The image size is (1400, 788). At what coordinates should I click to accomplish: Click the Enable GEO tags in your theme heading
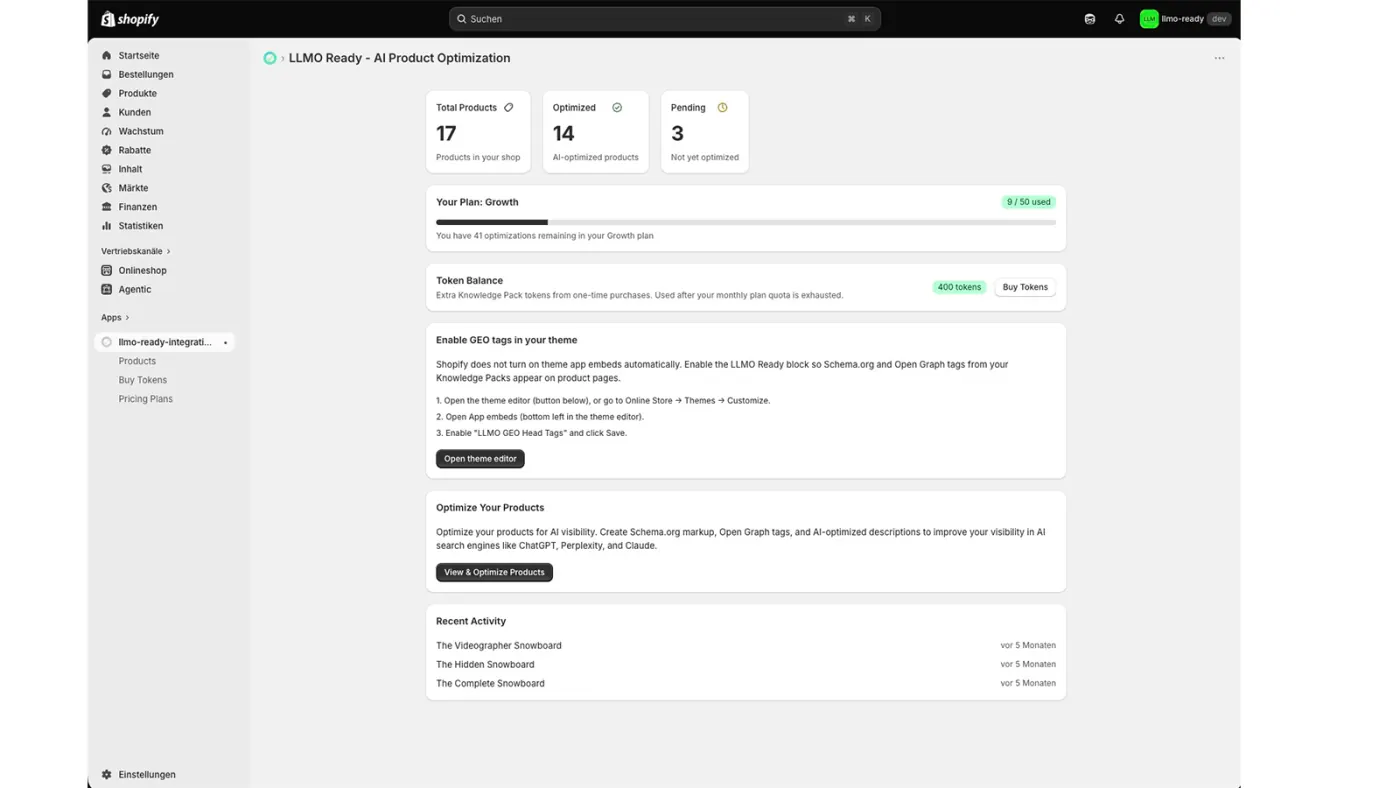click(x=506, y=340)
